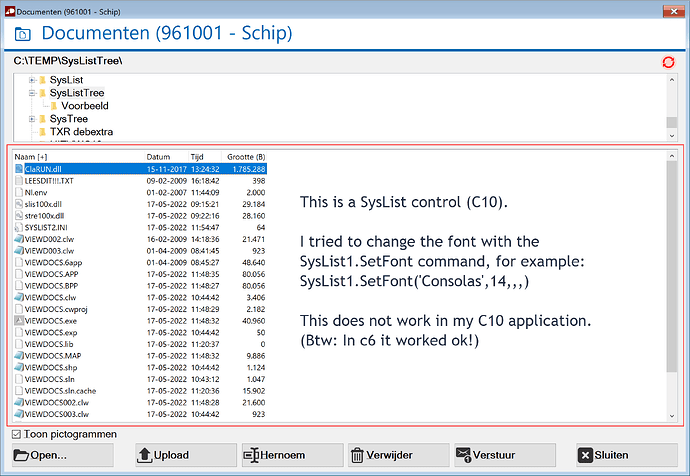Select the file VIEWDOCS.sln.cache

(x=60, y=391)
